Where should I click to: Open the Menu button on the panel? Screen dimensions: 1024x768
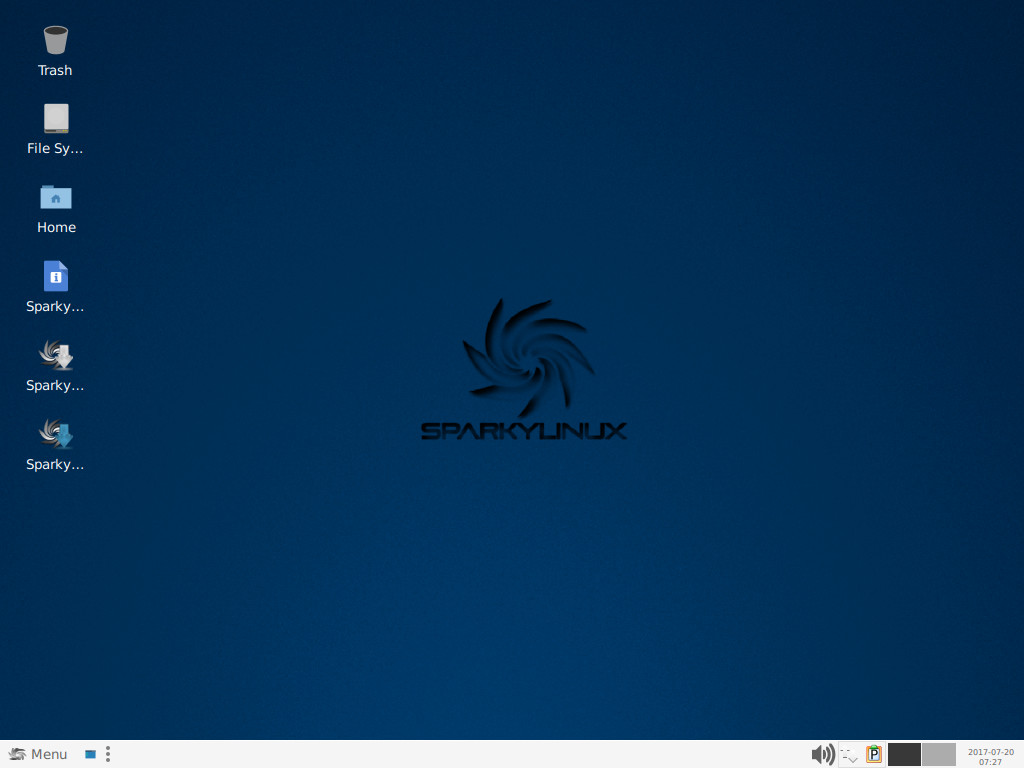pyautogui.click(x=38, y=754)
